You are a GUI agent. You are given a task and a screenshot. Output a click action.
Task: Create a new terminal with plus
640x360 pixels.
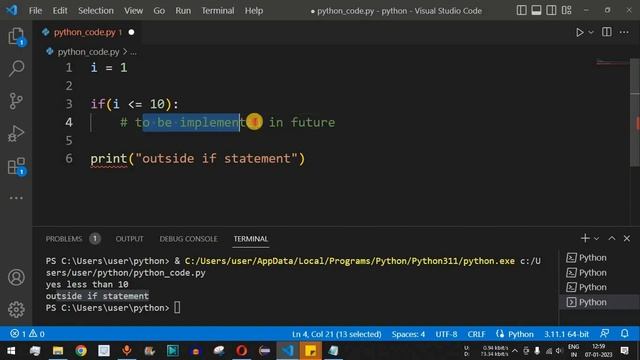coord(585,238)
